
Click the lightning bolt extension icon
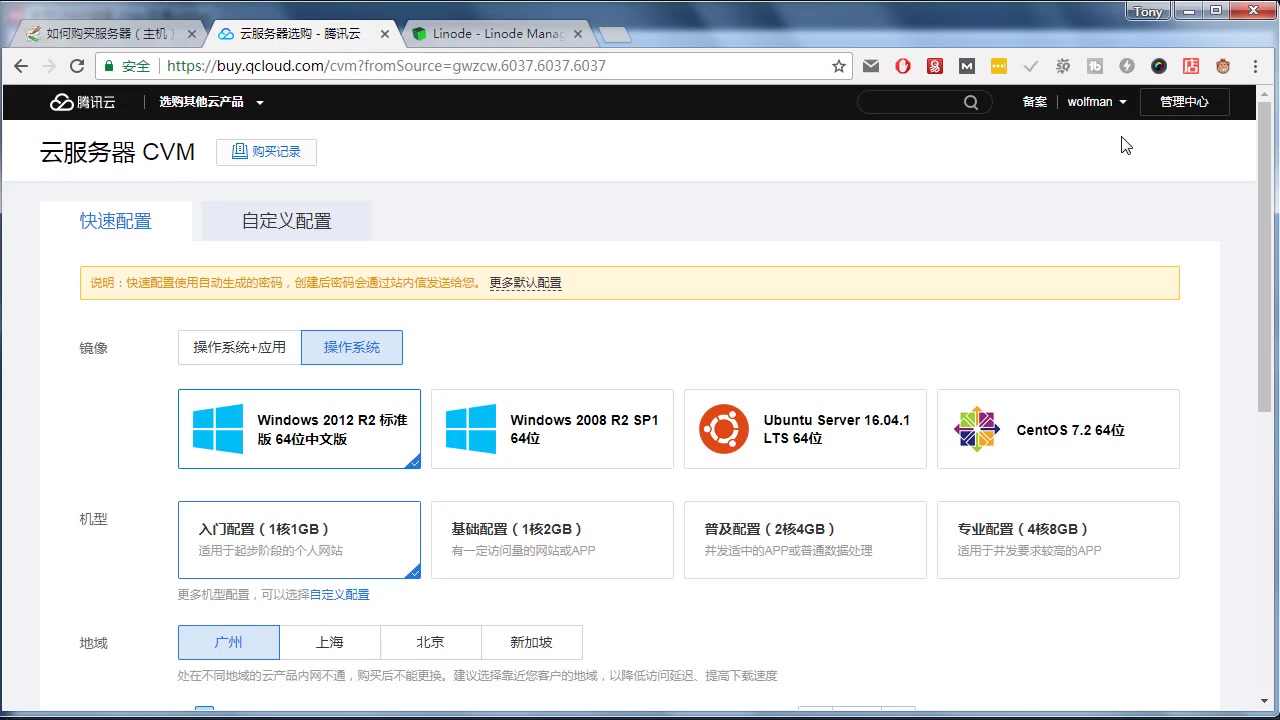(1127, 66)
